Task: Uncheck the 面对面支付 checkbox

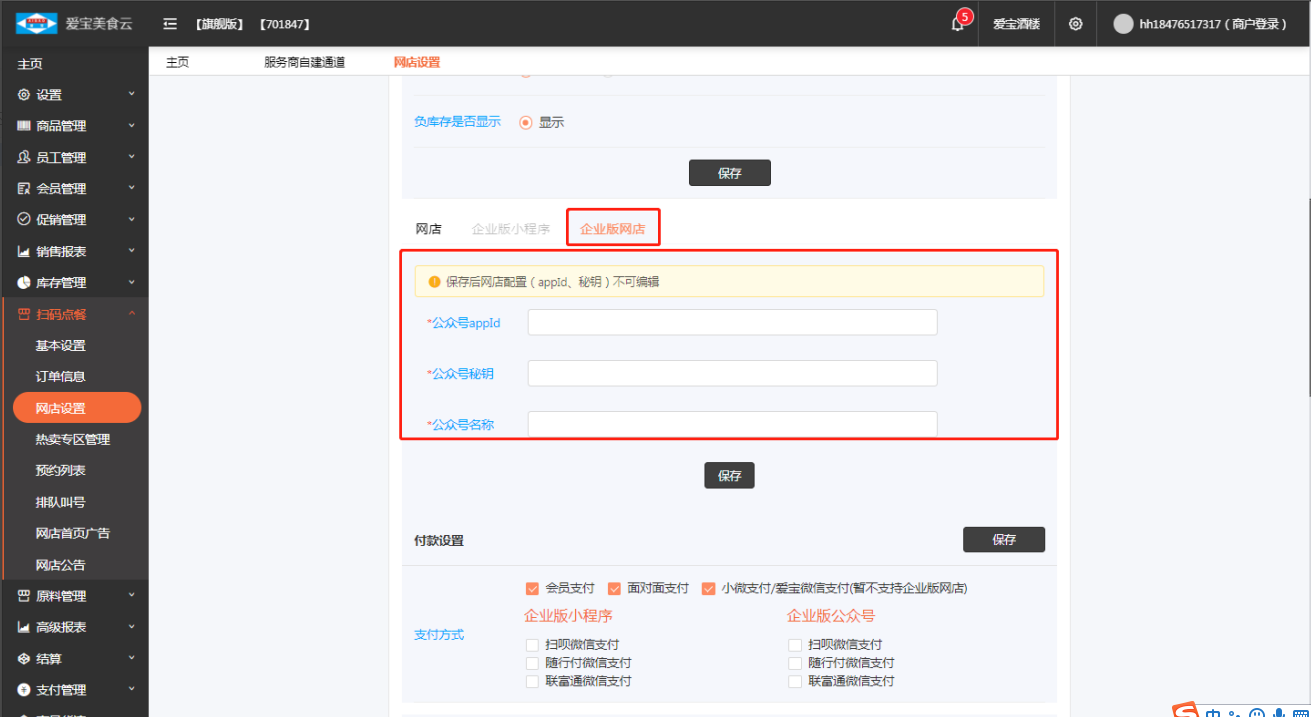Action: [615, 588]
